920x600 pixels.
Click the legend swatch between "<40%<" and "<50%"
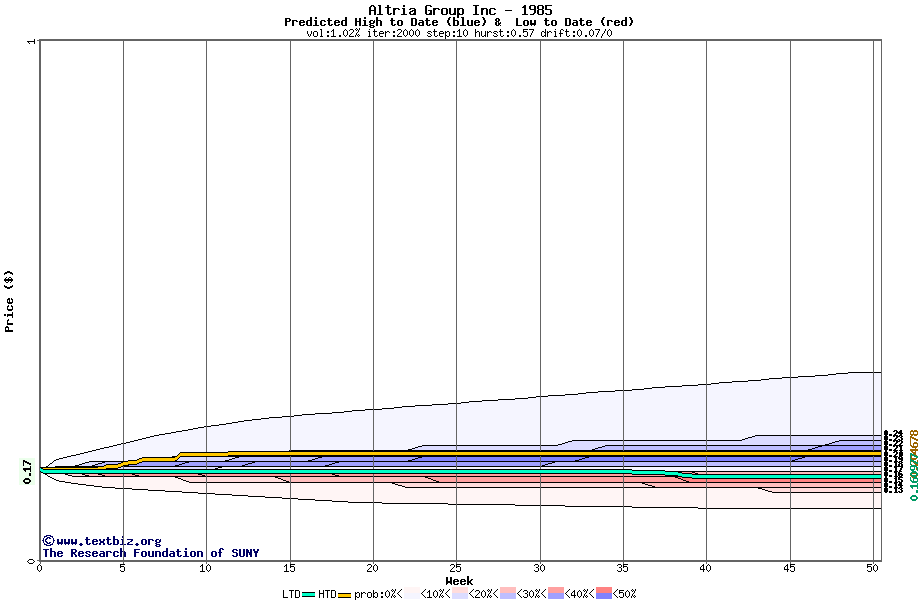[604, 594]
